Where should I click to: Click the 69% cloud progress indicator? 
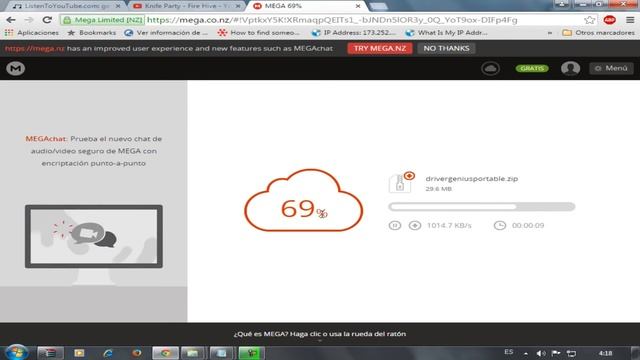pyautogui.click(x=303, y=200)
